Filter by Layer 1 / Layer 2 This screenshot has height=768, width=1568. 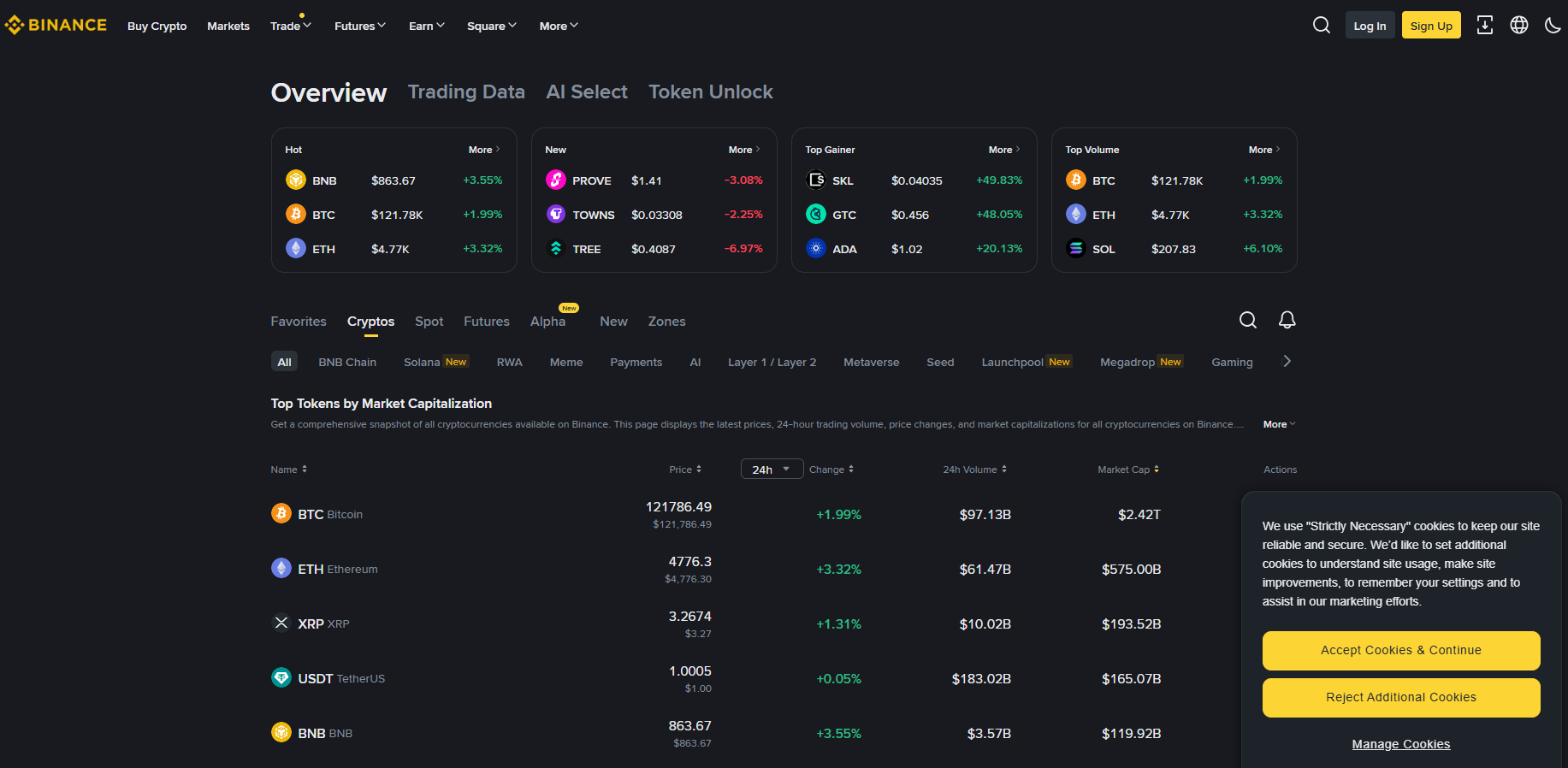click(x=772, y=362)
